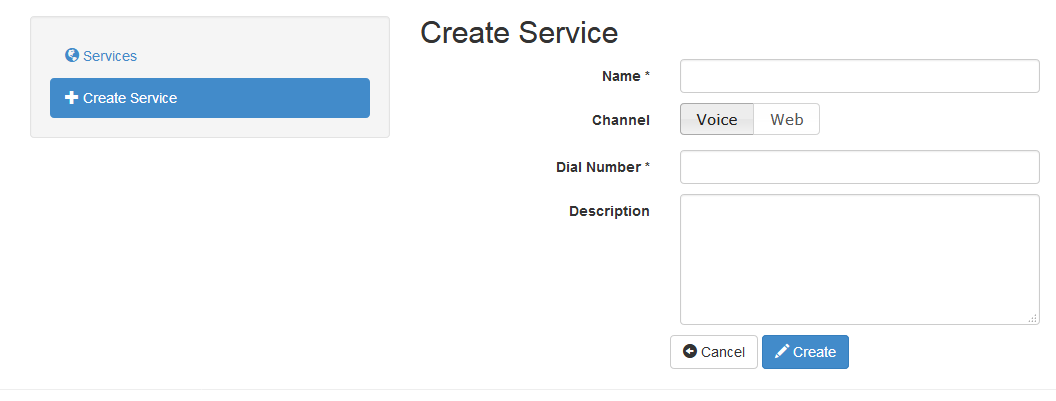
Task: Select the Voice channel option
Action: (716, 119)
